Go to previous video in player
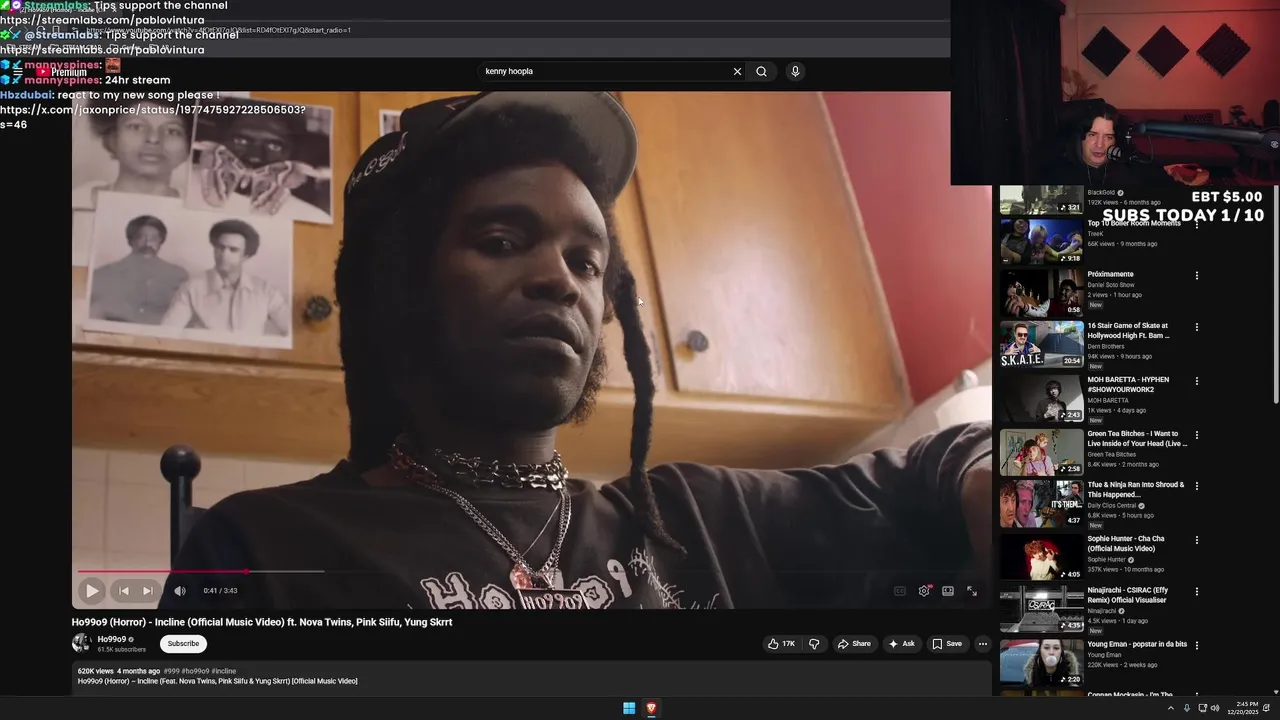The image size is (1280, 720). click(124, 591)
